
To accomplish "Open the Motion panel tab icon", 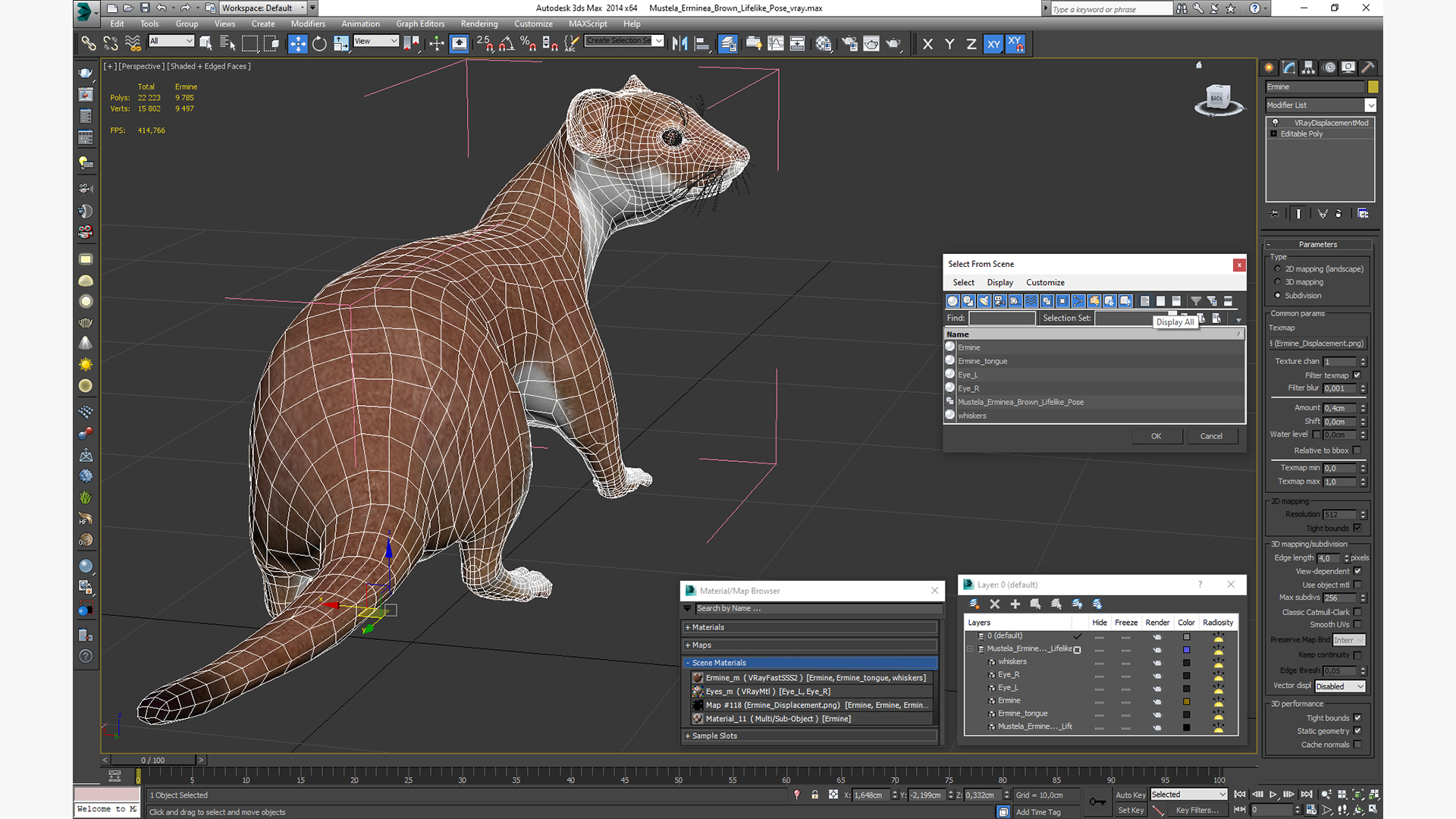I will click(x=1329, y=67).
